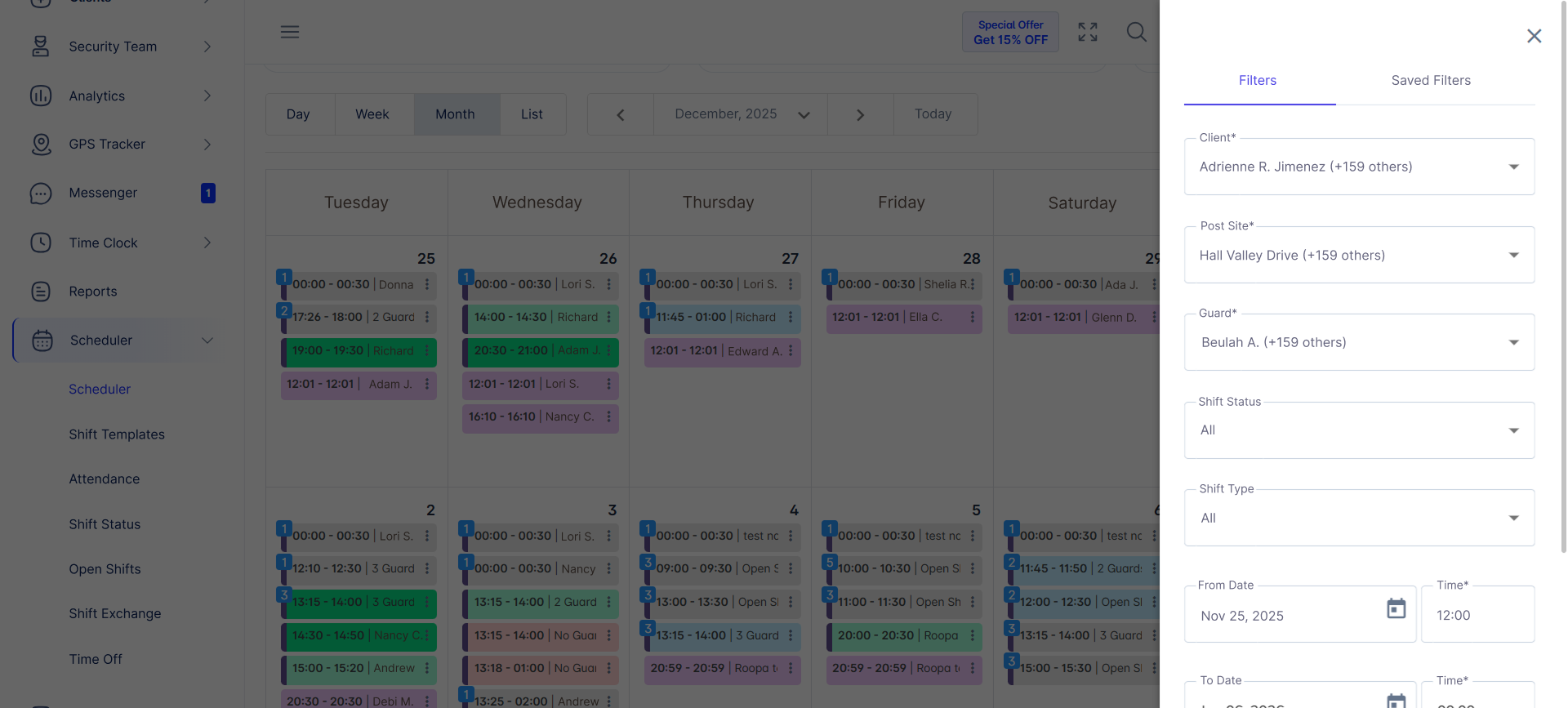
Task: Toggle fullscreen mode icon
Action: click(1087, 32)
